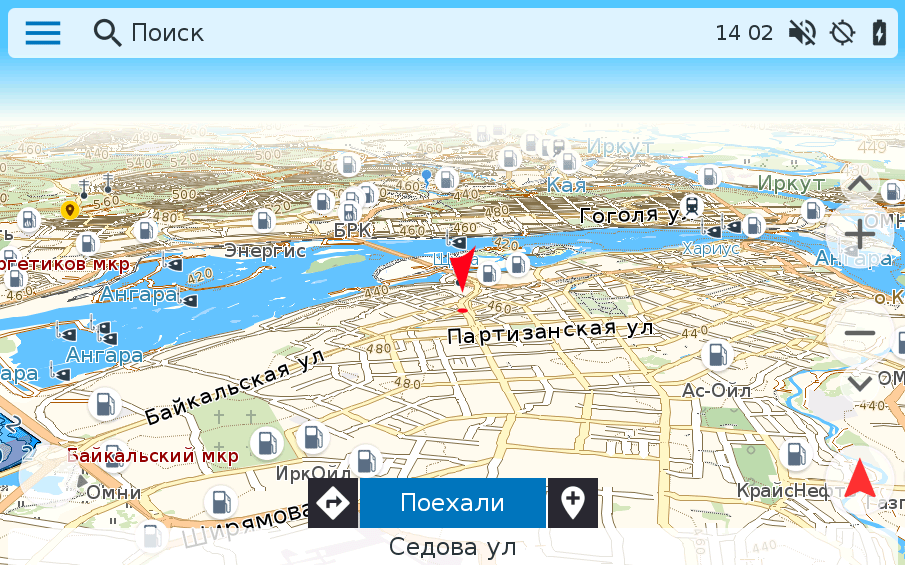Open route options turn-arrow icon
The width and height of the screenshot is (905, 566).
333,503
